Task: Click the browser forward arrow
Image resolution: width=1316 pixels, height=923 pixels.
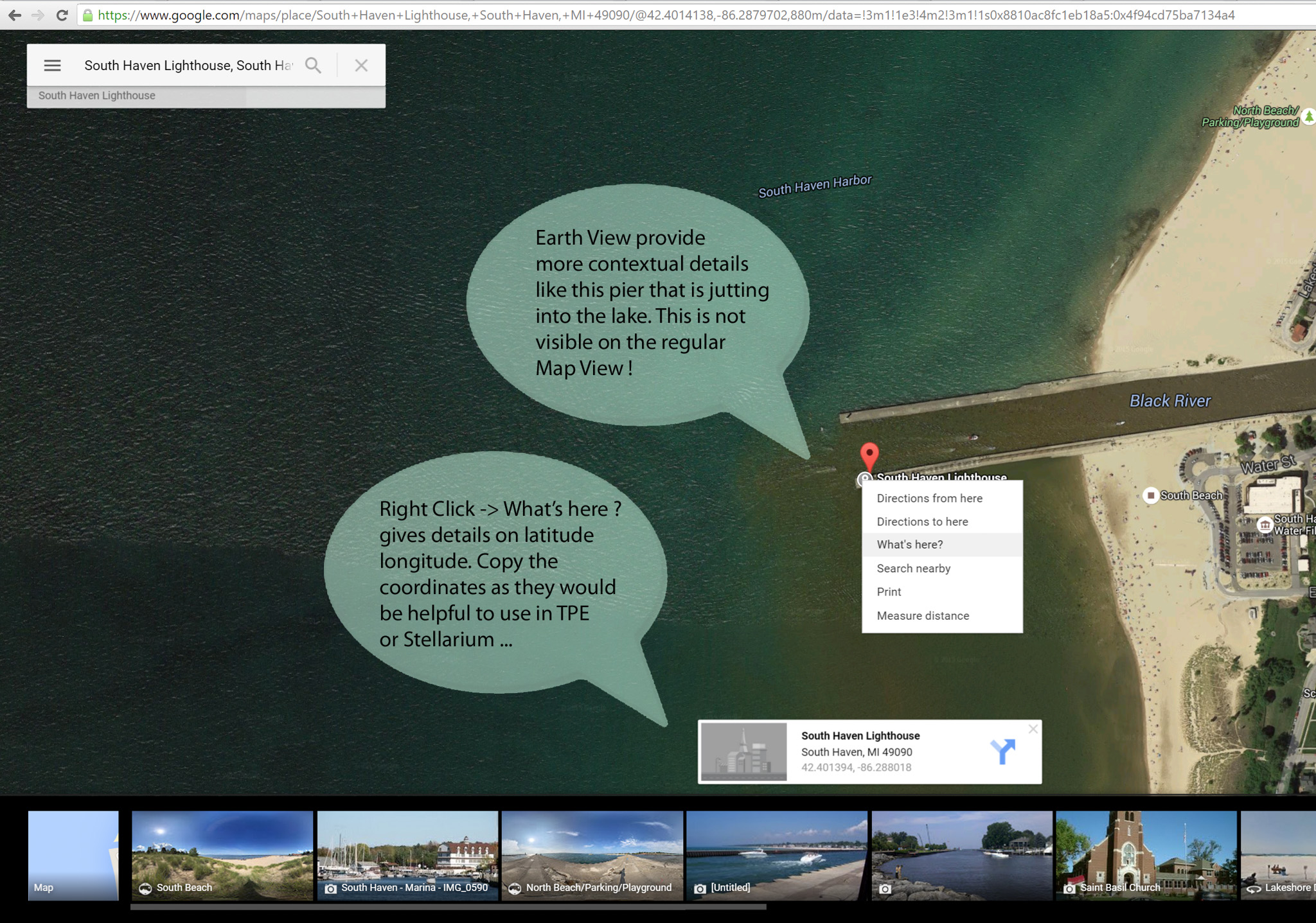Action: click(x=38, y=15)
